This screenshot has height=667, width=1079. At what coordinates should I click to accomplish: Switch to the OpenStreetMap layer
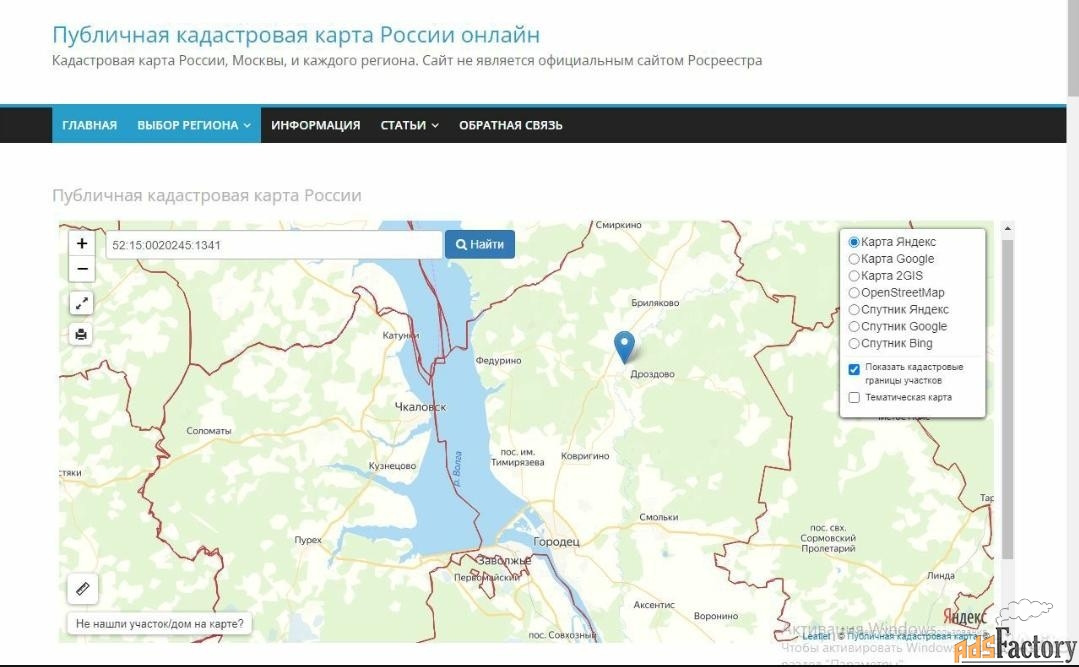tap(854, 293)
